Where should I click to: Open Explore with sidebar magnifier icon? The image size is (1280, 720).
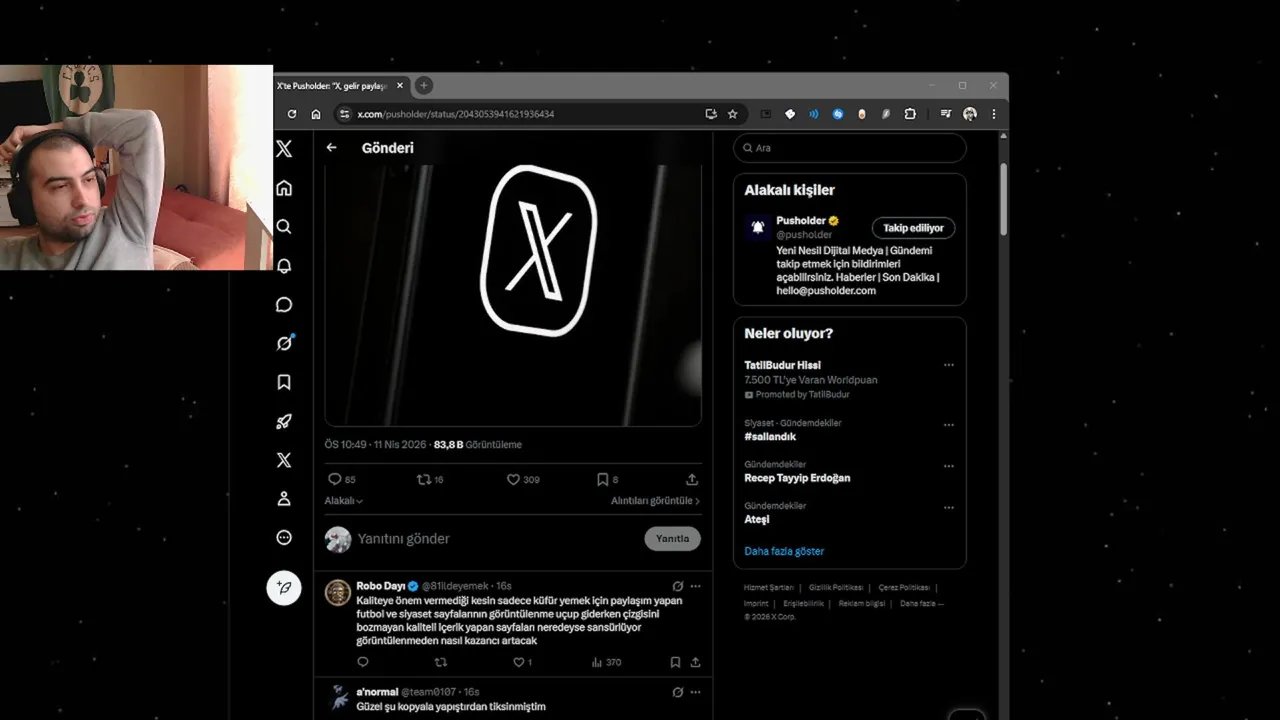coord(284,227)
